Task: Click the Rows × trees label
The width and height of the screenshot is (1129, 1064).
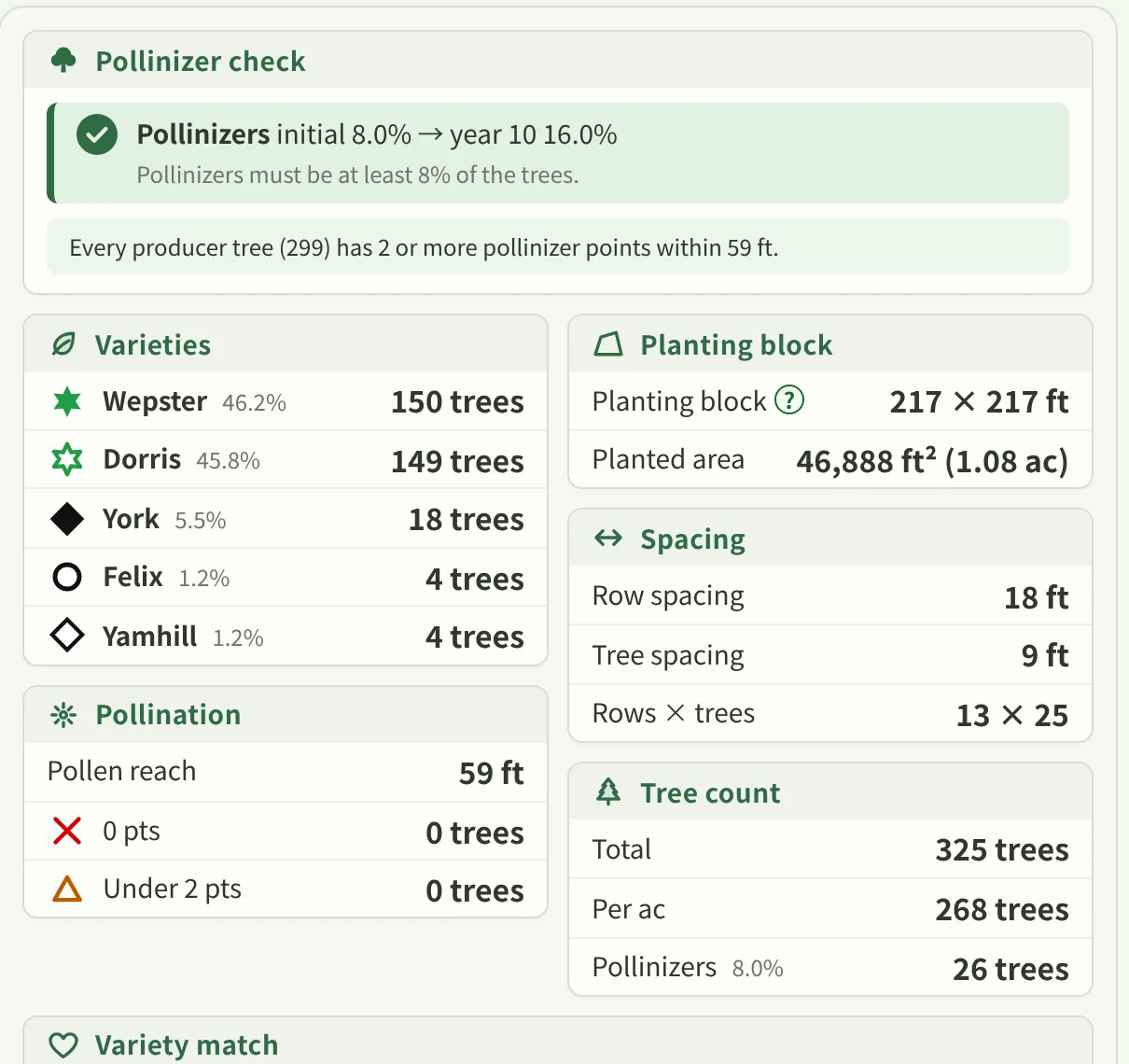Action: click(x=674, y=714)
